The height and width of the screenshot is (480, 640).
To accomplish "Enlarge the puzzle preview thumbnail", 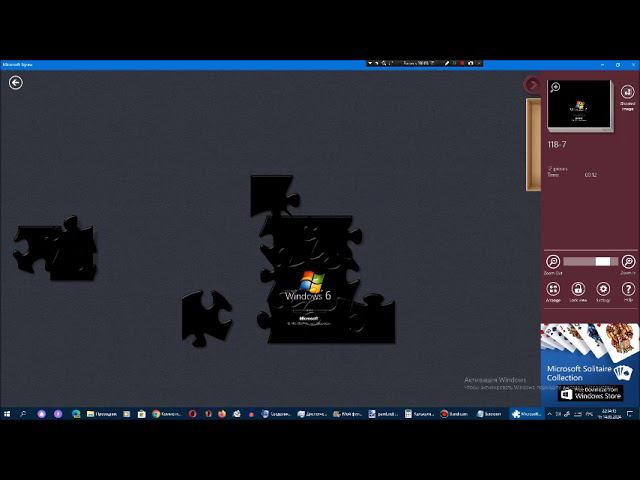I will [580, 105].
